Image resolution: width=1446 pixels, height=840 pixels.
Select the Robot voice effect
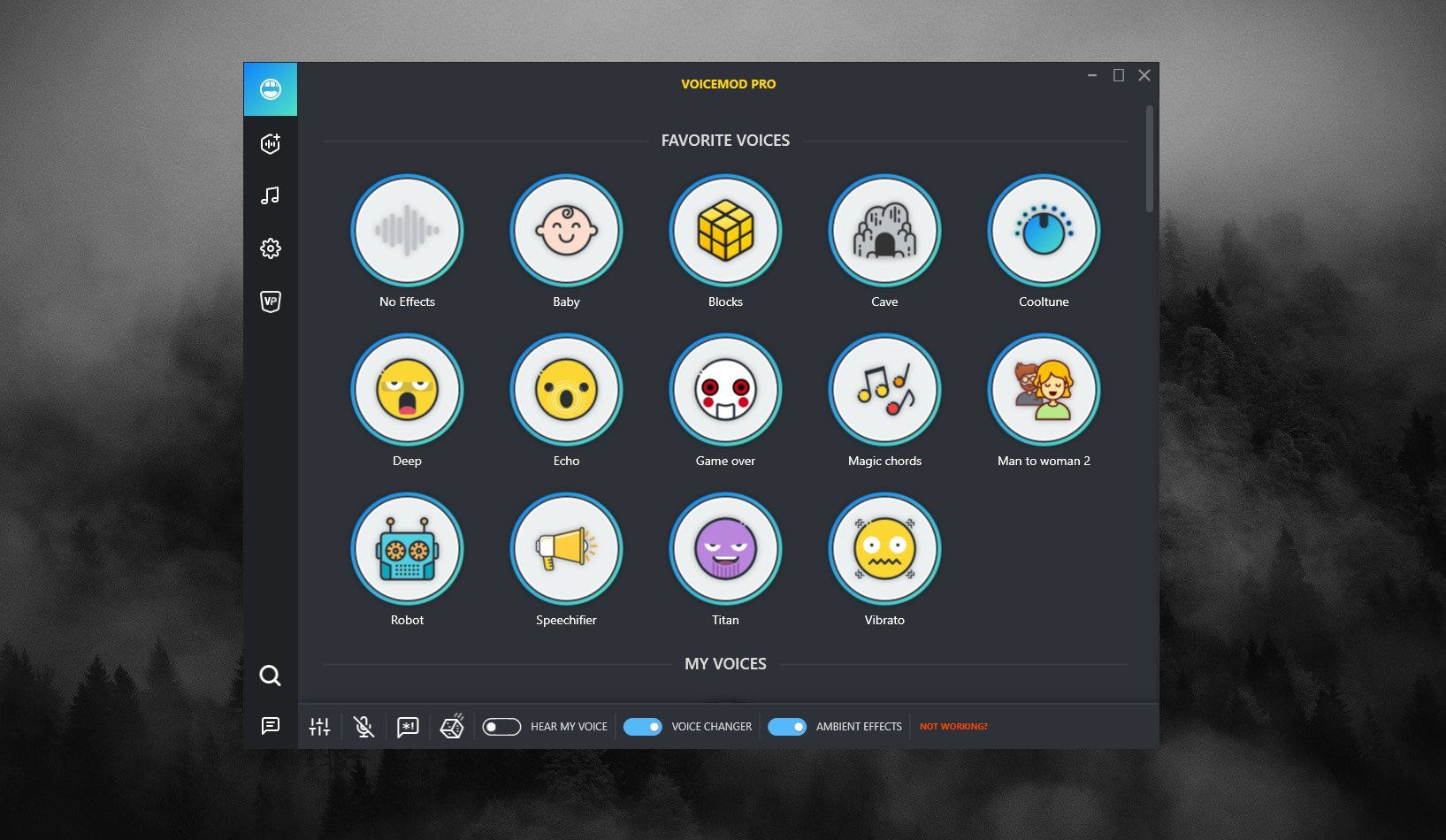407,549
